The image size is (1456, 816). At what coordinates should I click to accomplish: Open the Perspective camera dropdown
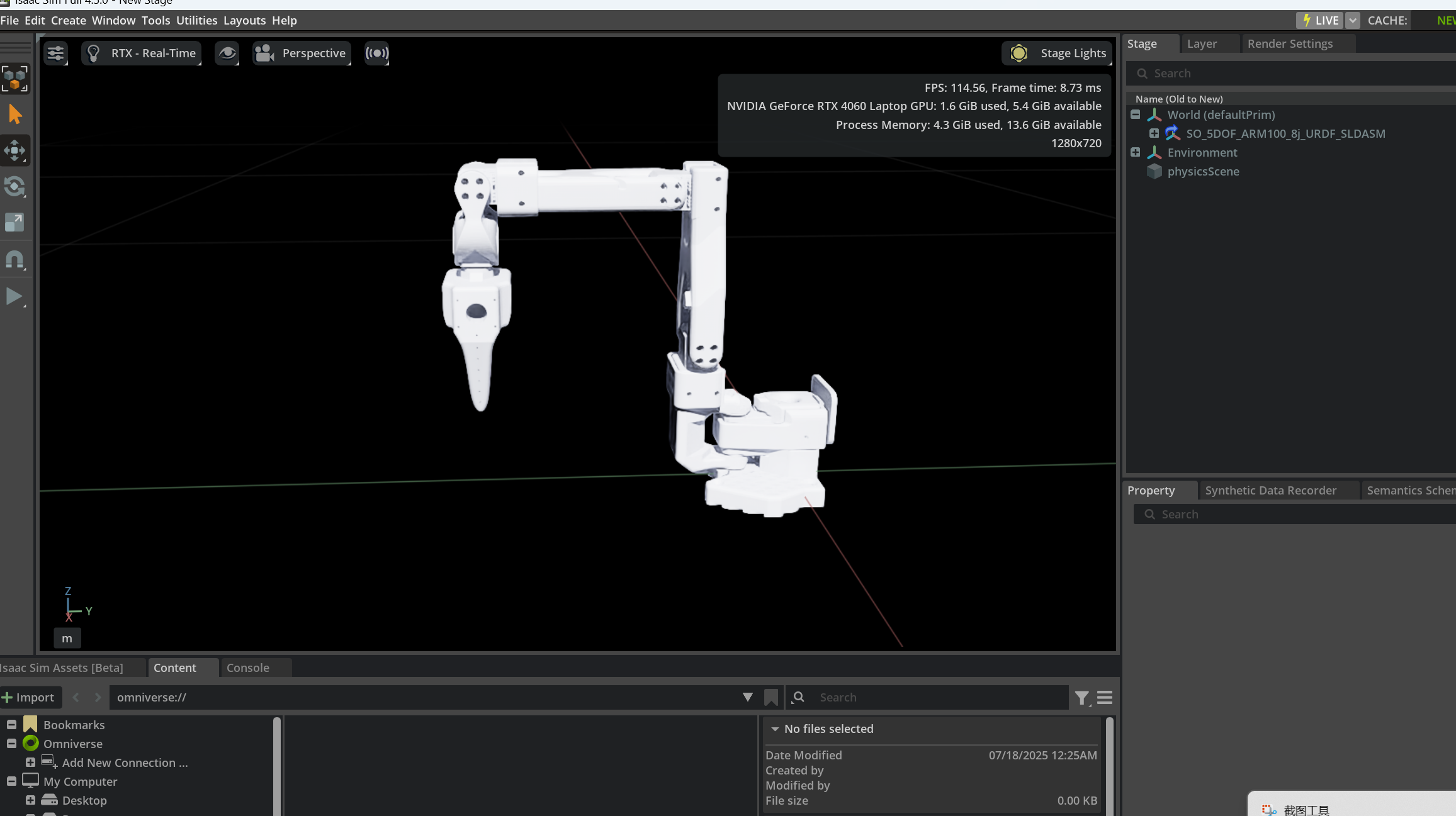pos(302,53)
